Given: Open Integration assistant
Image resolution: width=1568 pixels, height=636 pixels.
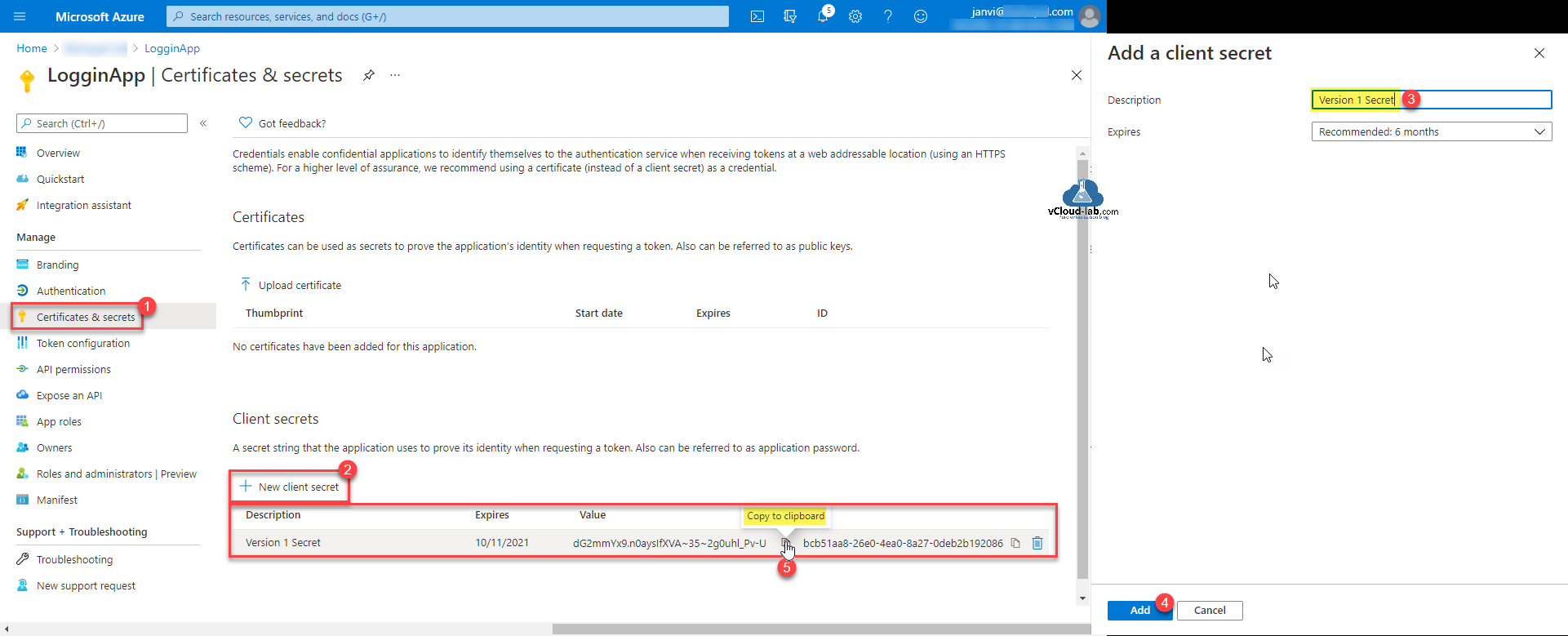Looking at the screenshot, I should [x=84, y=205].
